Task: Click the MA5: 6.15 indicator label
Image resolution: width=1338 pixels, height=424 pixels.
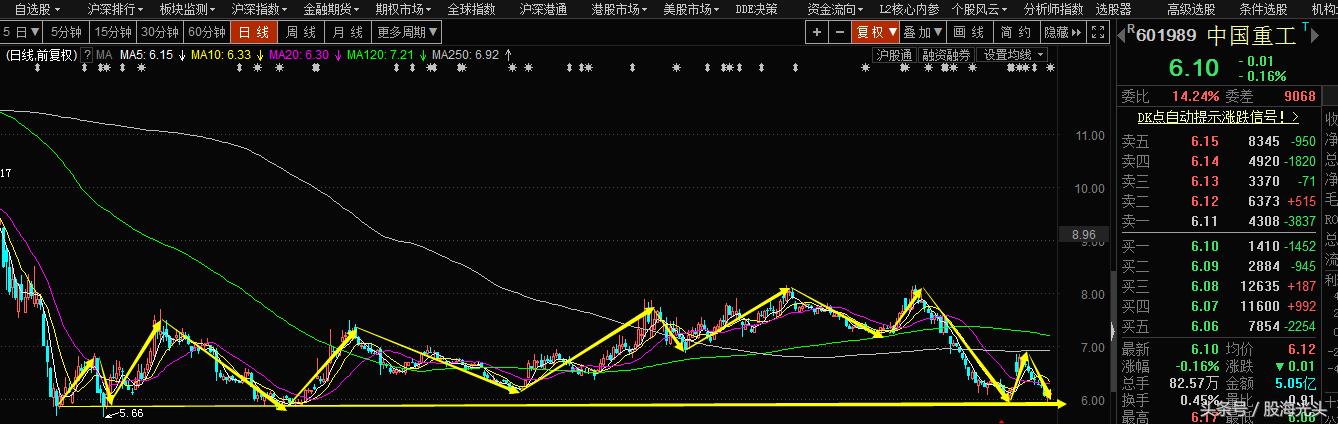Action: click(x=147, y=54)
